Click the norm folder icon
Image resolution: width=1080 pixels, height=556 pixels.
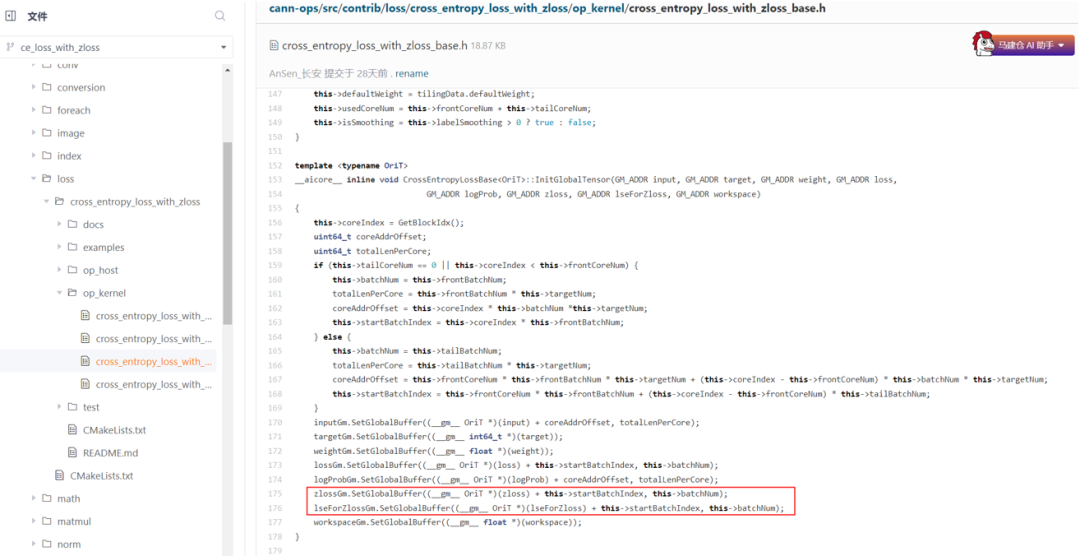click(x=47, y=544)
